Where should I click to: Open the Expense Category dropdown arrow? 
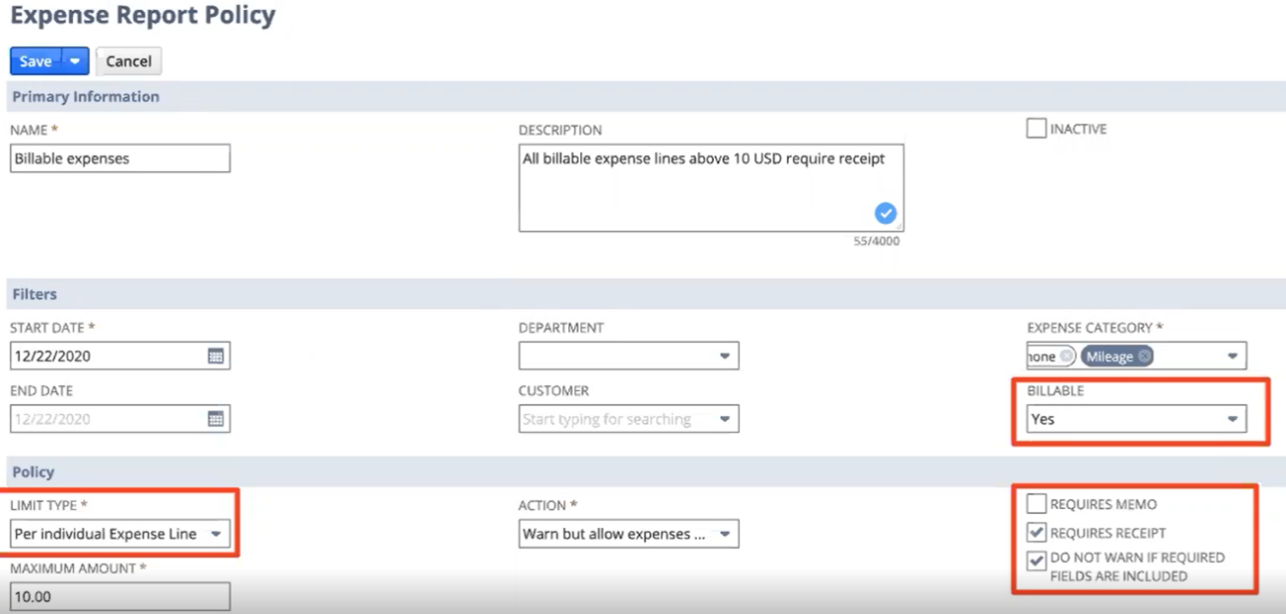[1232, 356]
